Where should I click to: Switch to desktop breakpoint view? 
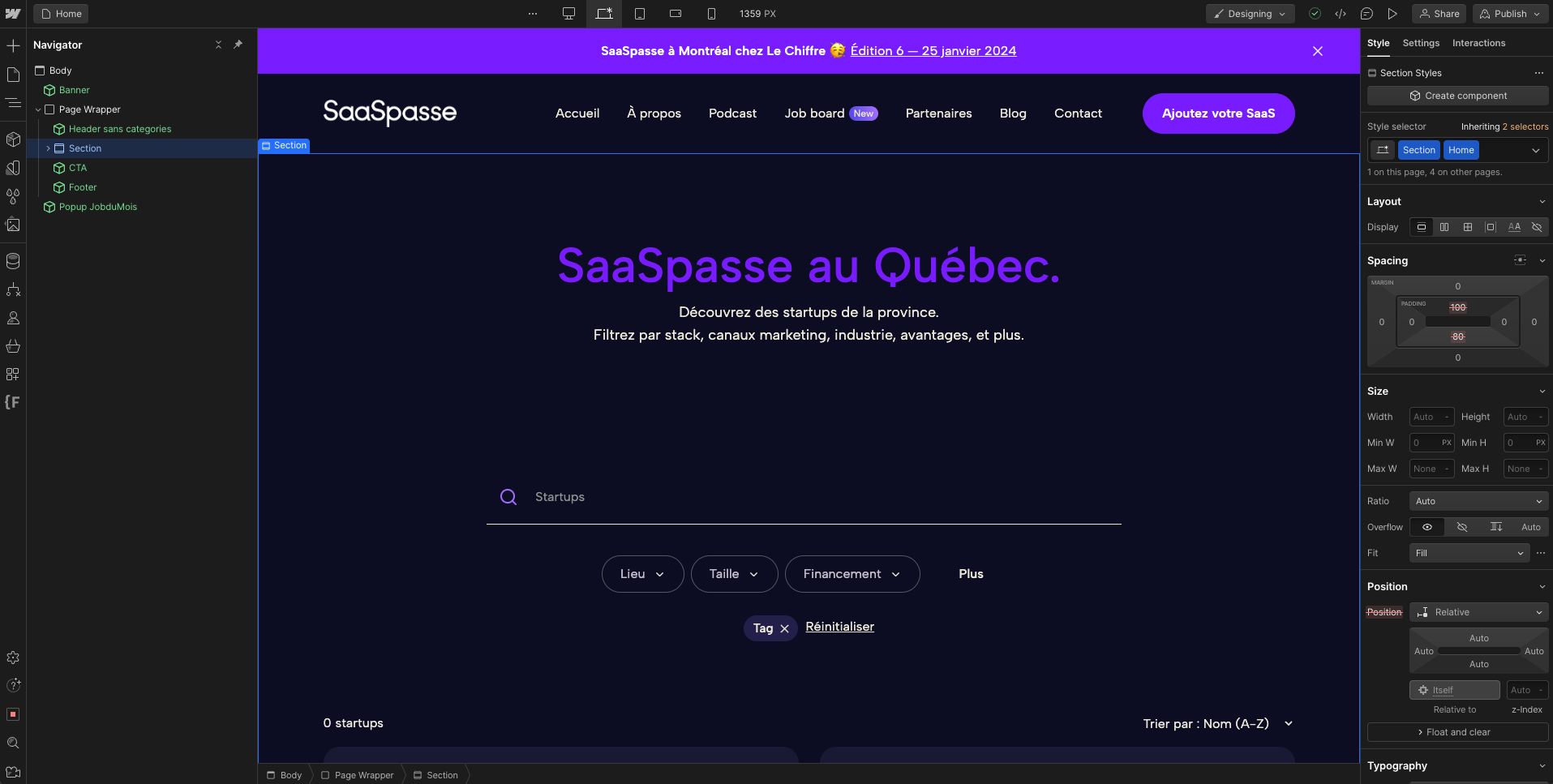(x=569, y=14)
